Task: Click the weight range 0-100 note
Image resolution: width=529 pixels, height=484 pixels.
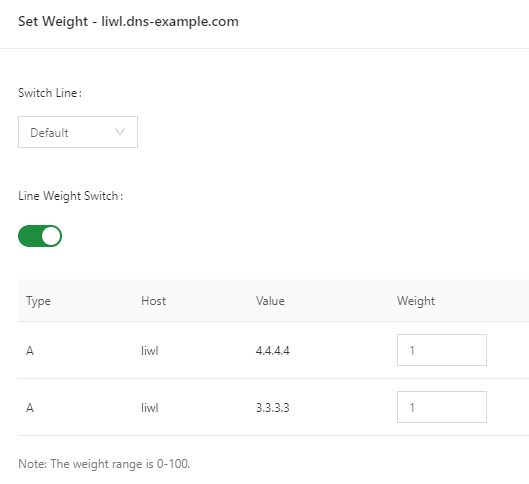Action: click(x=104, y=464)
